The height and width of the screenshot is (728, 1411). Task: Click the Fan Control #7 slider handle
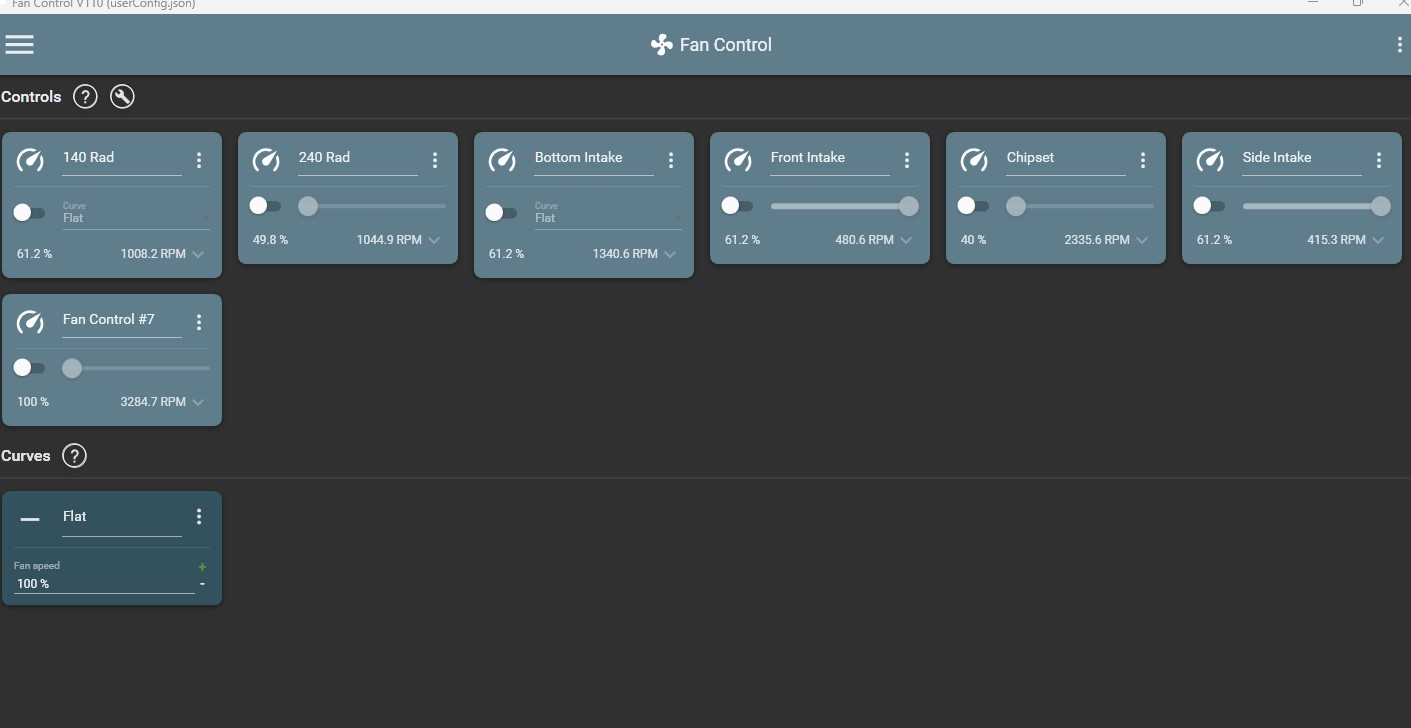point(72,368)
